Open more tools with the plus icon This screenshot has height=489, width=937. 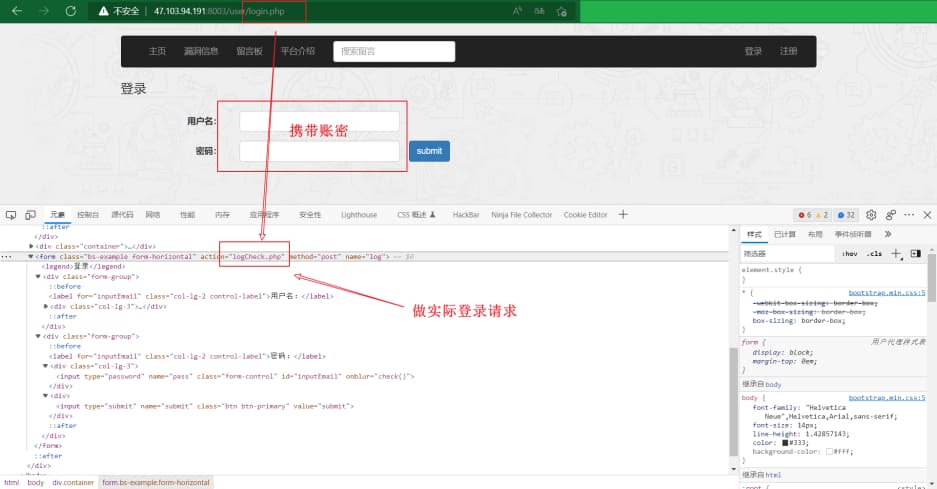coord(623,214)
